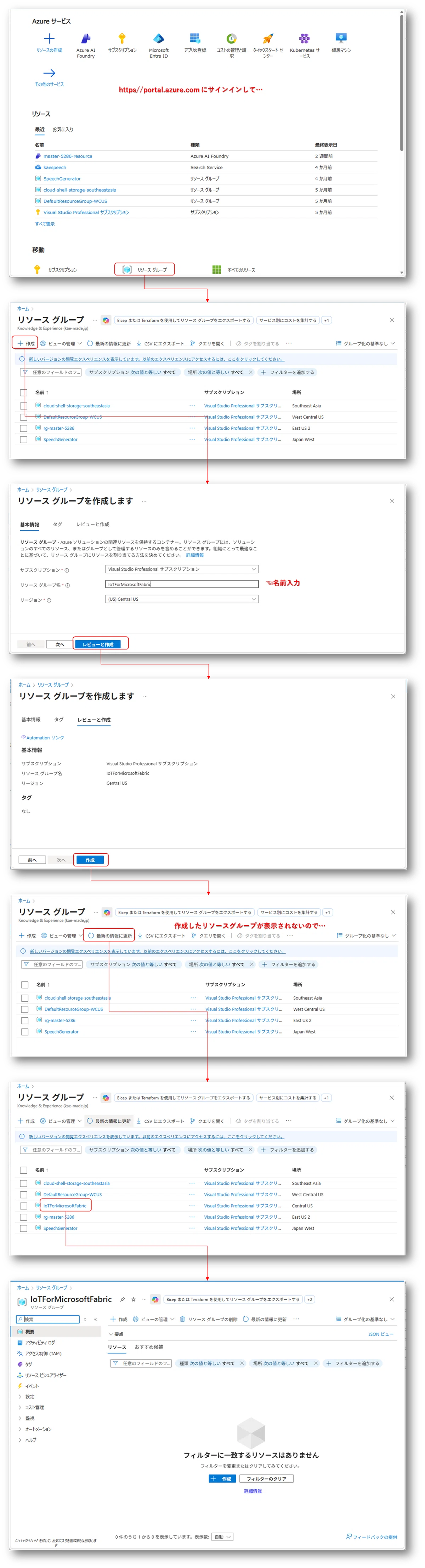Image resolution: width=425 pixels, height=1568 pixels.
Task: Click フィルターを追加する on IoTForMicrosoftFabric page
Action: tap(352, 1363)
